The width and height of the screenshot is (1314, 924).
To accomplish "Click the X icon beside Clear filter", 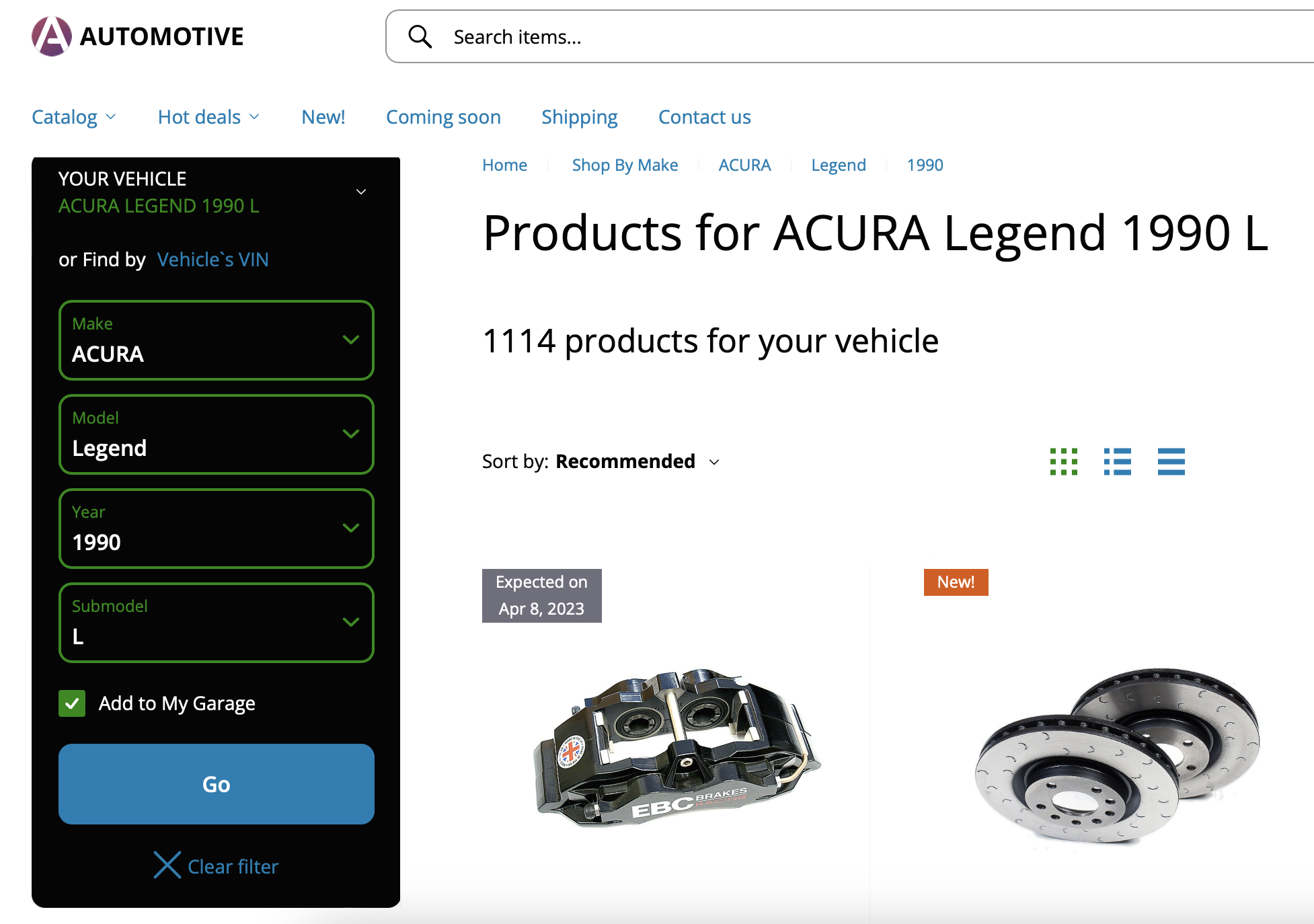I will [x=167, y=865].
